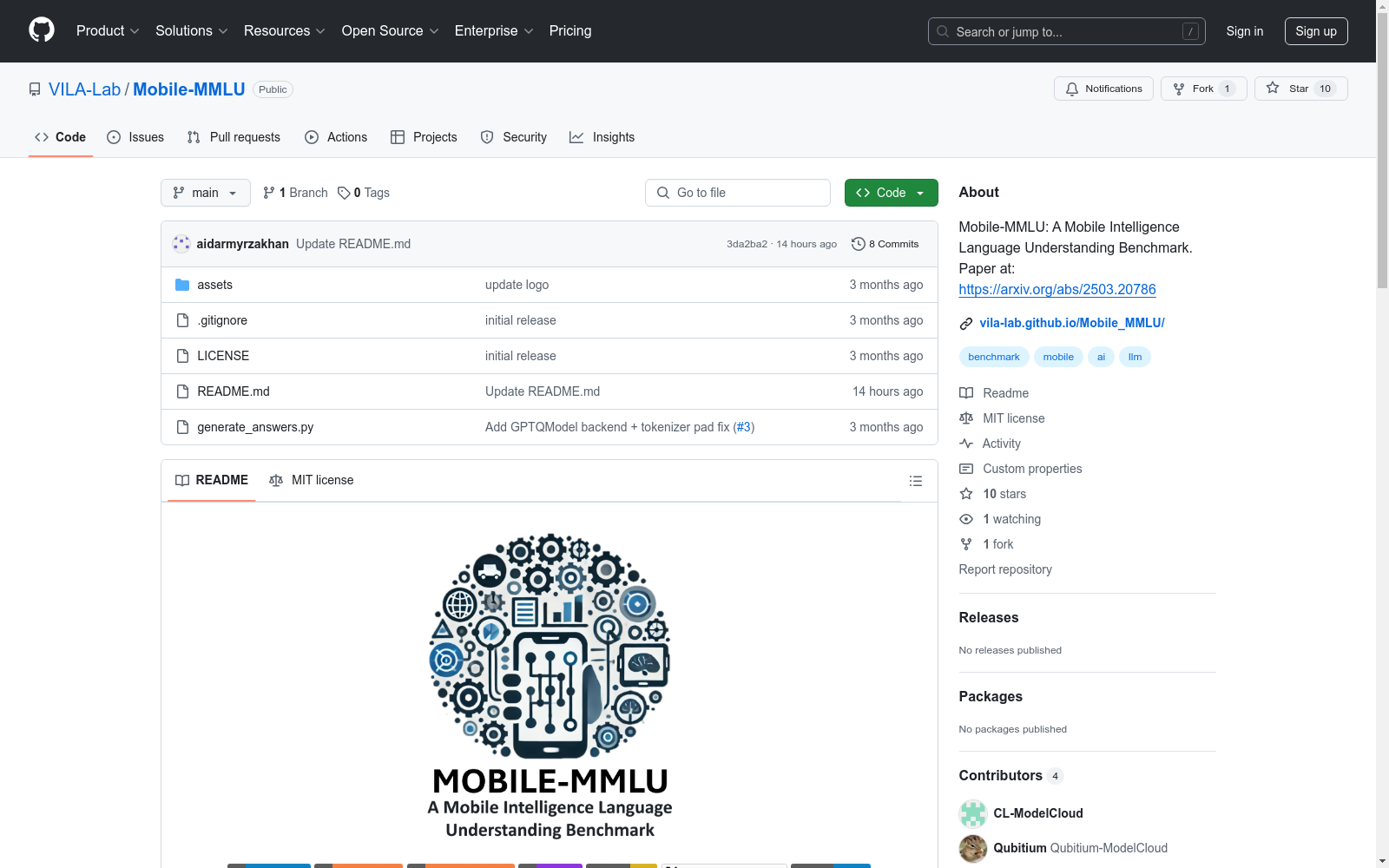
Task: Click the CL-ModelCloud contributor avatar
Action: 973,813
